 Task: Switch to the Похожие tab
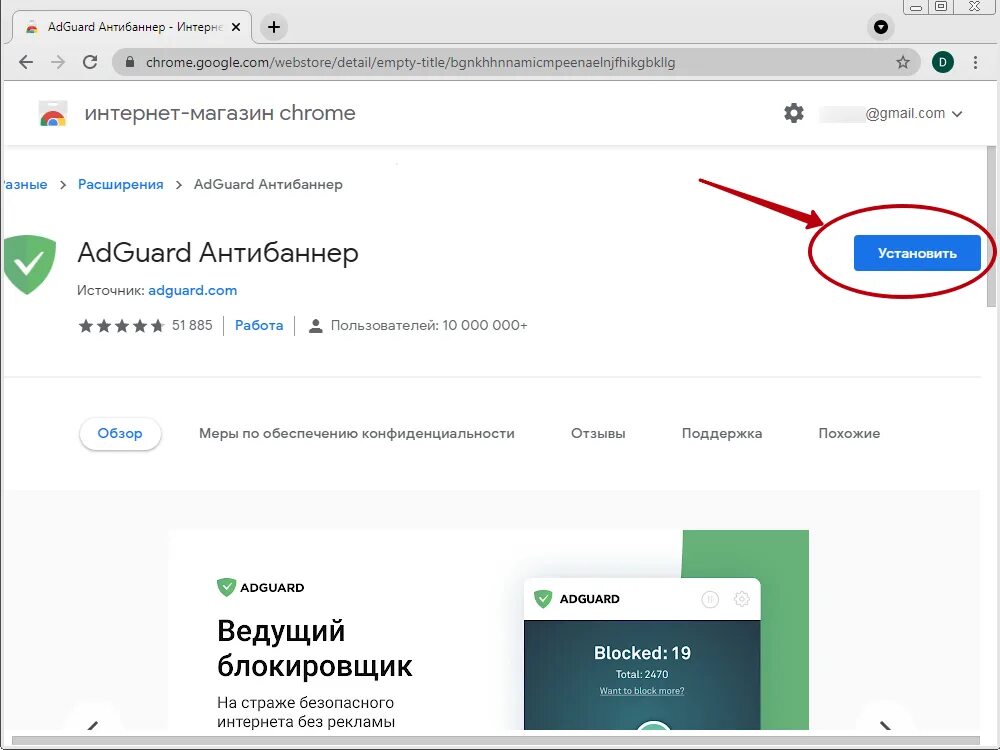point(849,434)
